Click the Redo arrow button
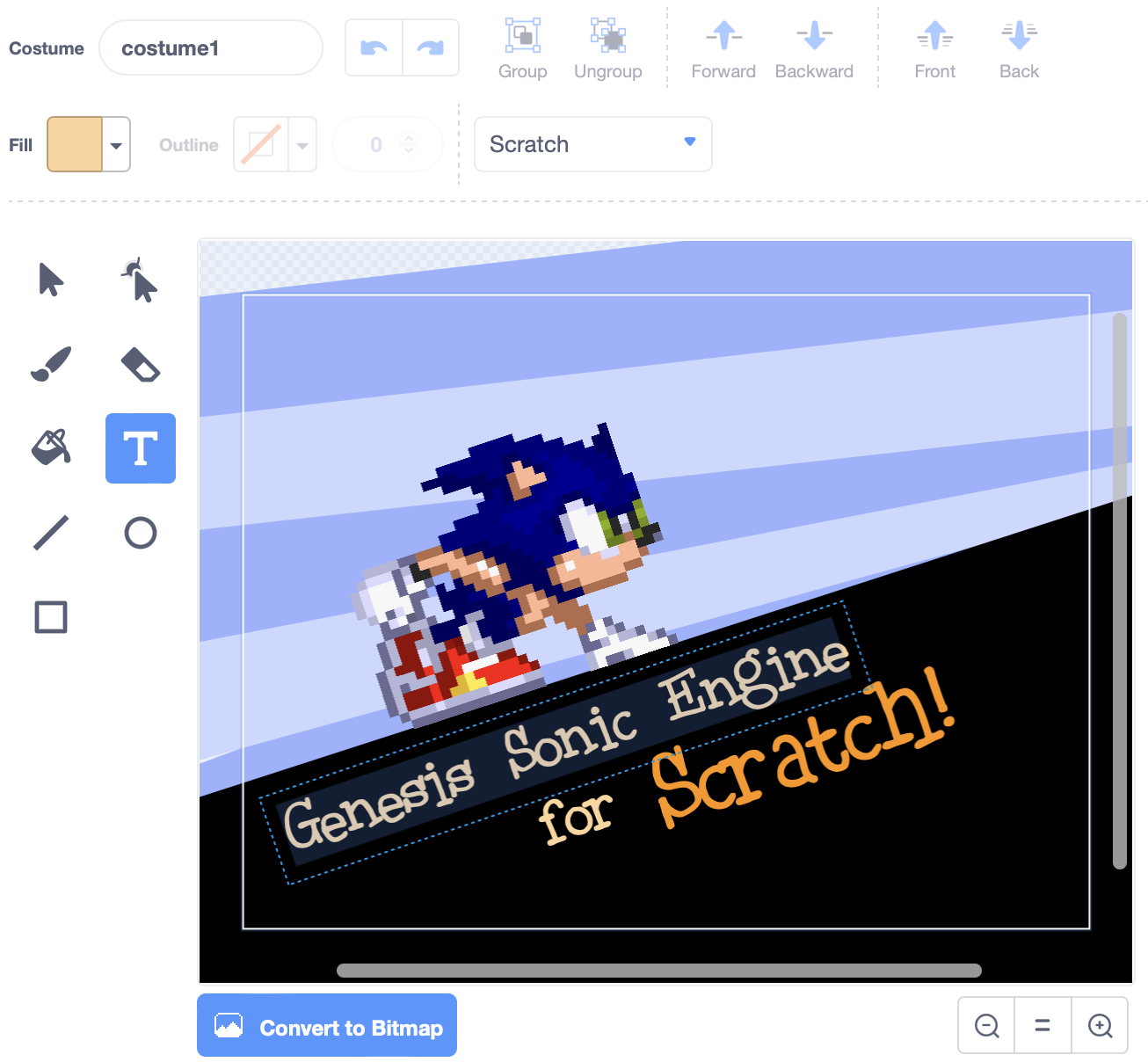This screenshot has height=1062, width=1148. coord(431,47)
